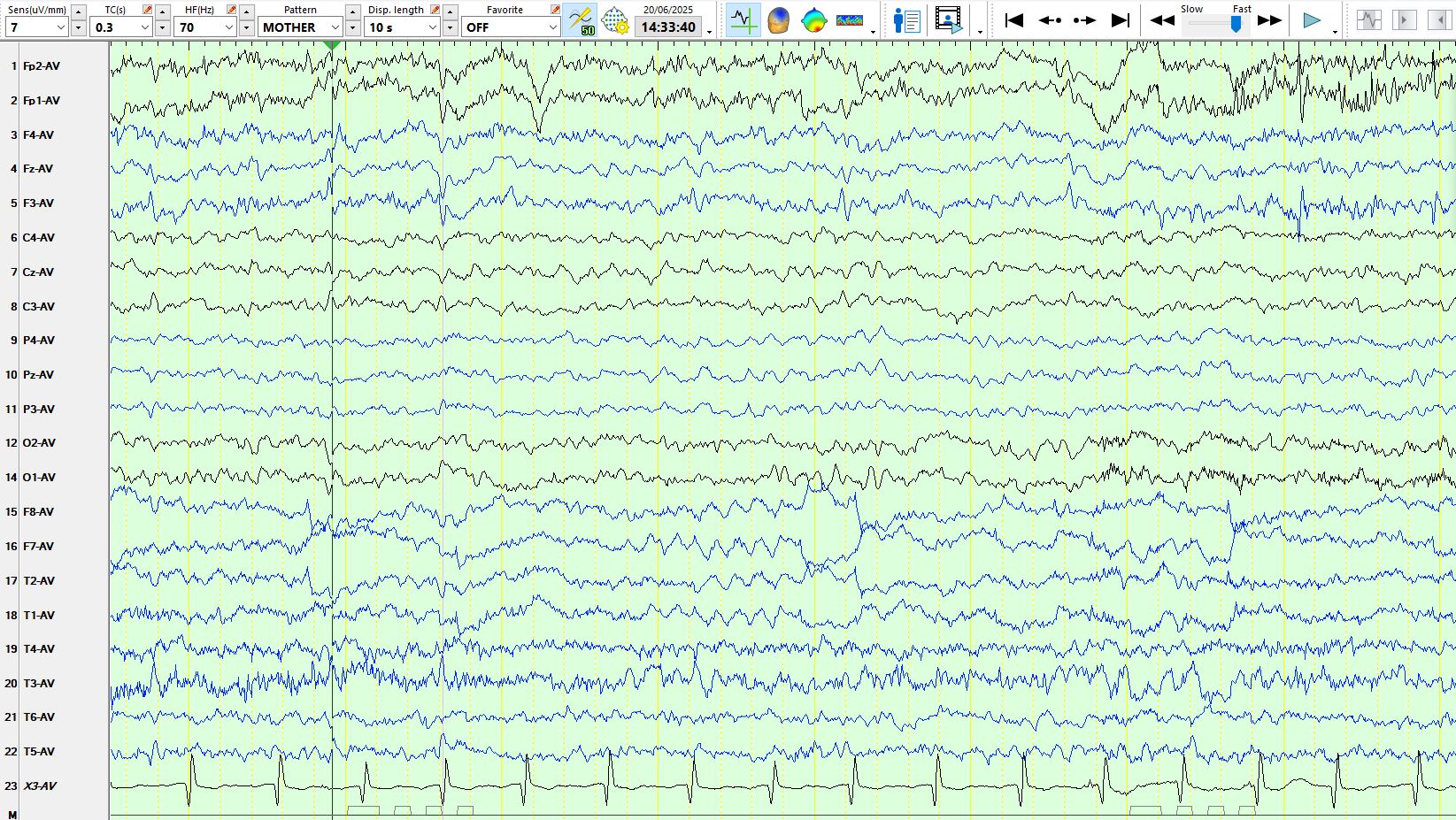Viewport: 1456px width, 820px height.
Task: Expand the play button options arrow
Action: 1335,32
